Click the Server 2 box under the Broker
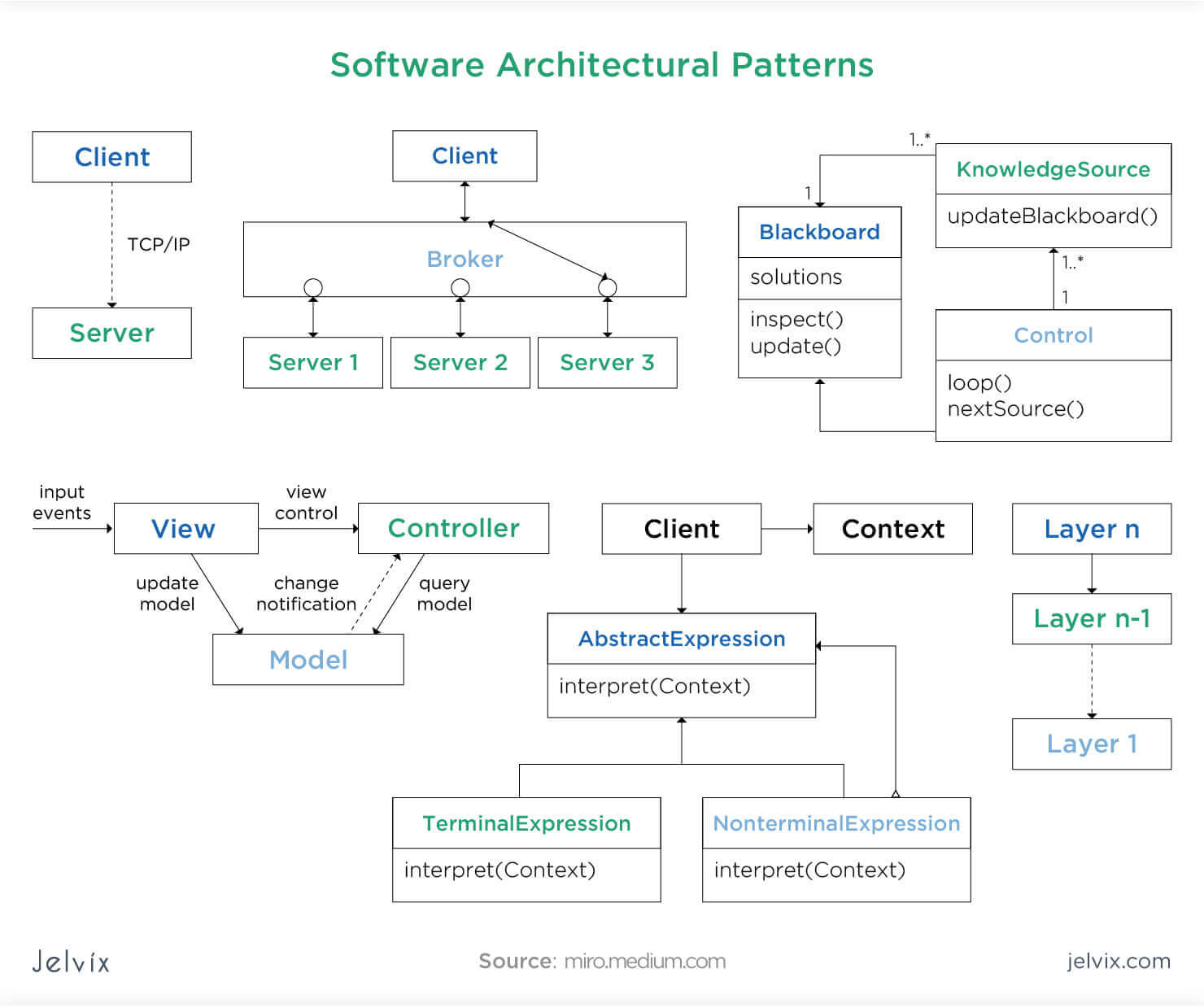Viewport: 1204px width, 1008px height. pos(460,363)
